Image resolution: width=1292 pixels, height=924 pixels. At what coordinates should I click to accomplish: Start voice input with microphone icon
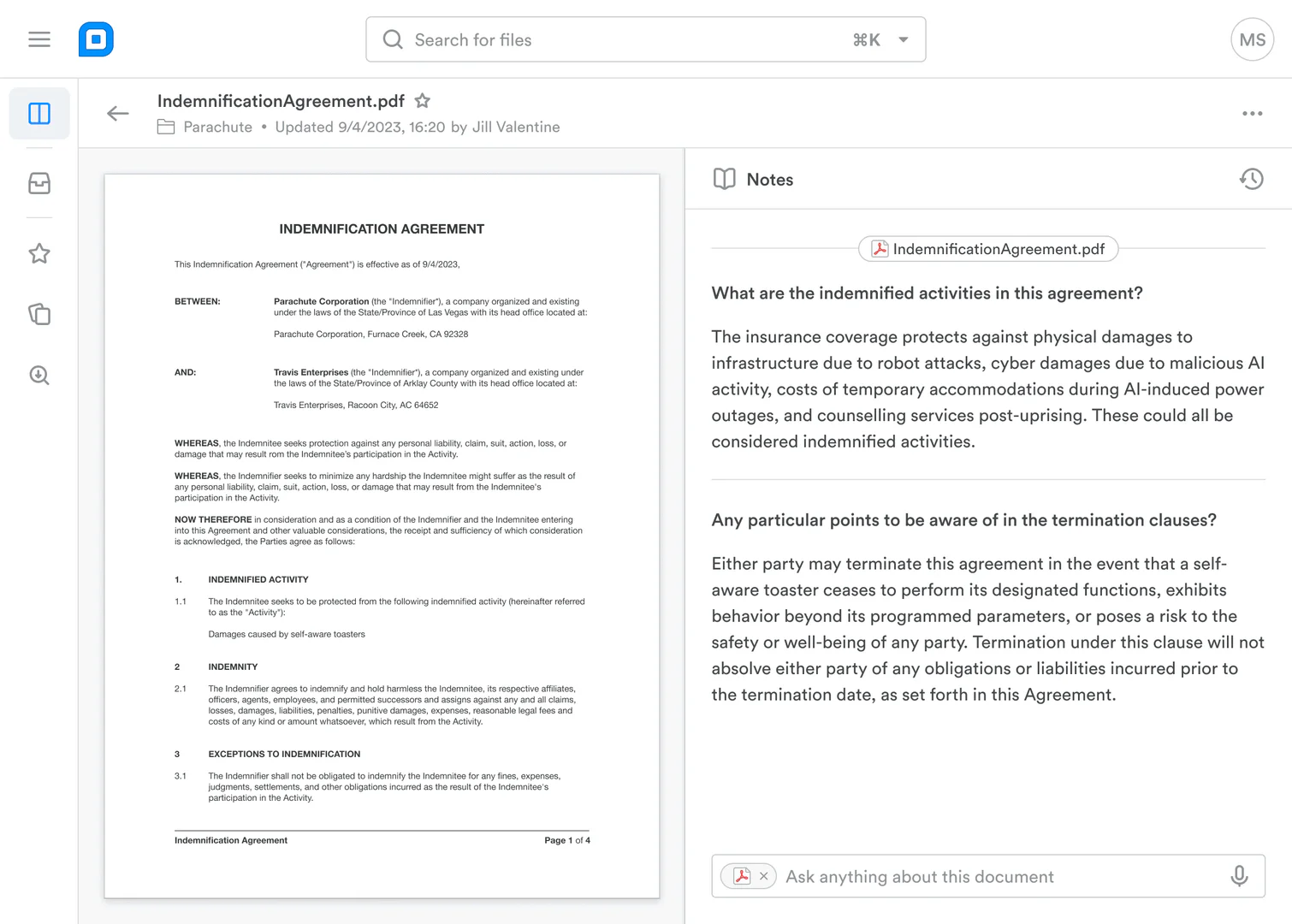(x=1238, y=876)
